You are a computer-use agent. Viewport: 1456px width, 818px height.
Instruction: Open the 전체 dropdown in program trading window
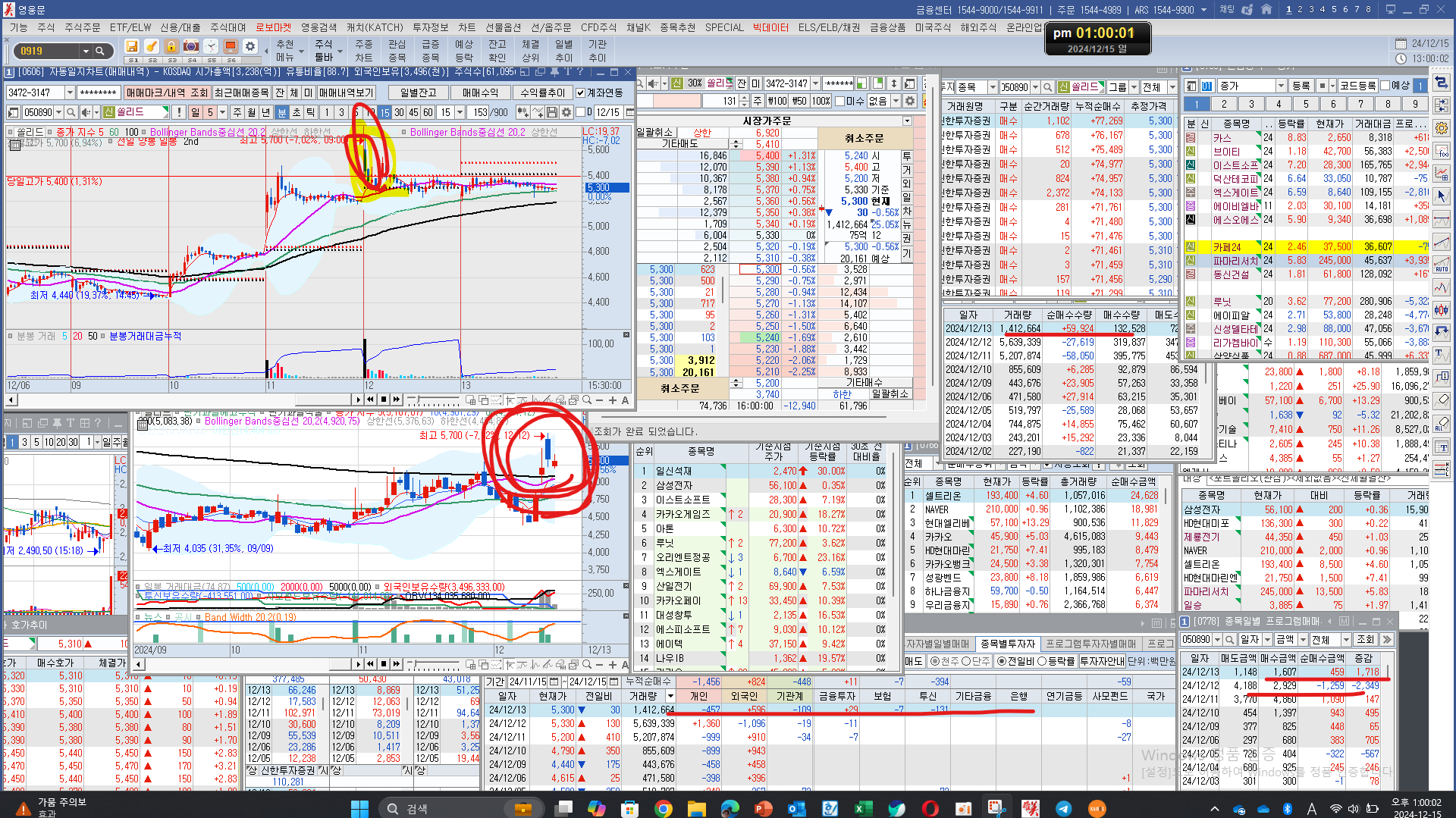click(x=1346, y=640)
